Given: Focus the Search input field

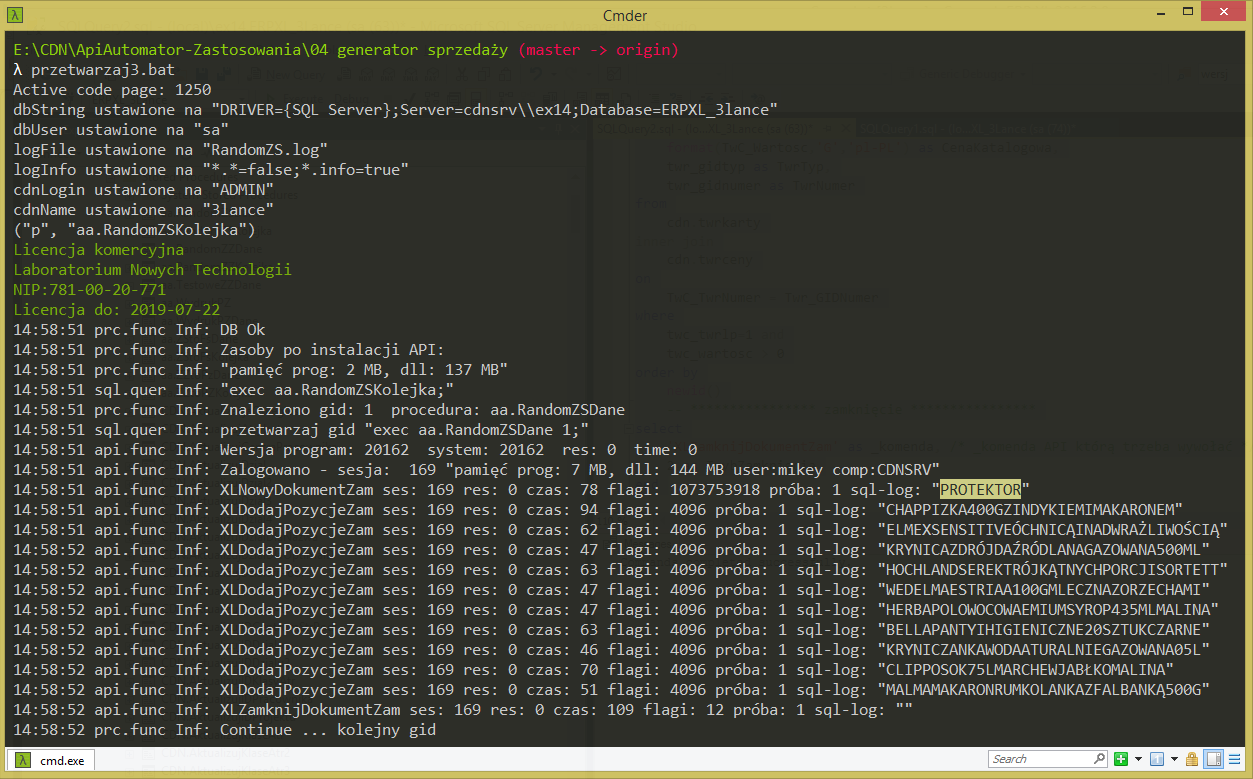Looking at the screenshot, I should point(1038,759).
